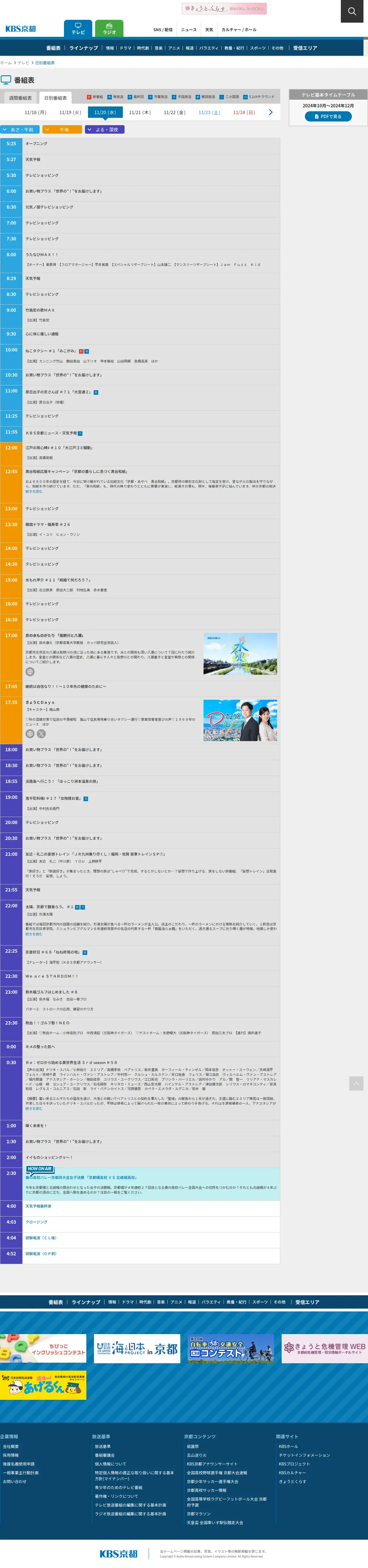The width and height of the screenshot is (368, 1568).
Task: Click the KBS京都 header logo
Action: 21,29
